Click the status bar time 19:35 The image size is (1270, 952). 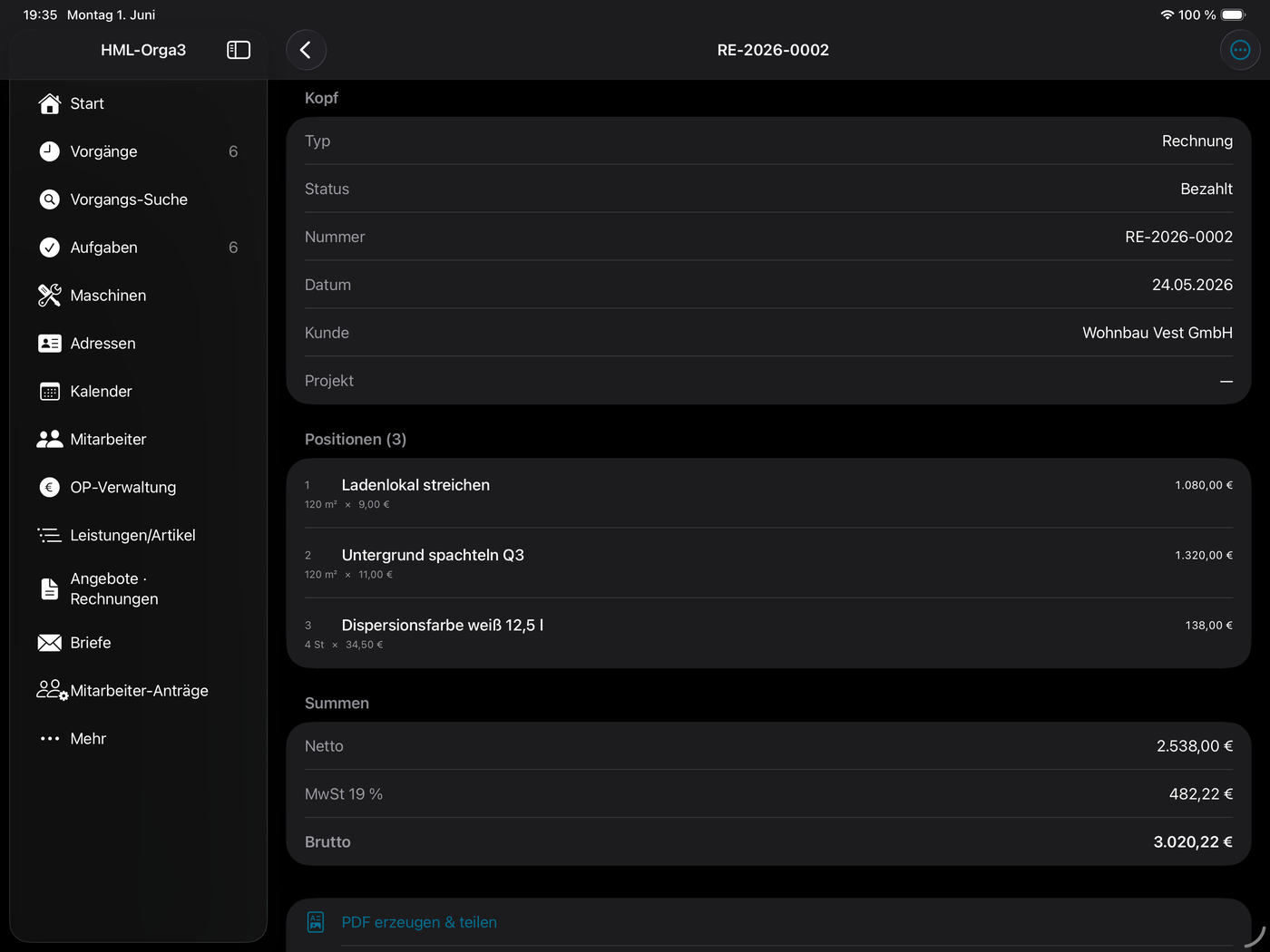[40, 15]
